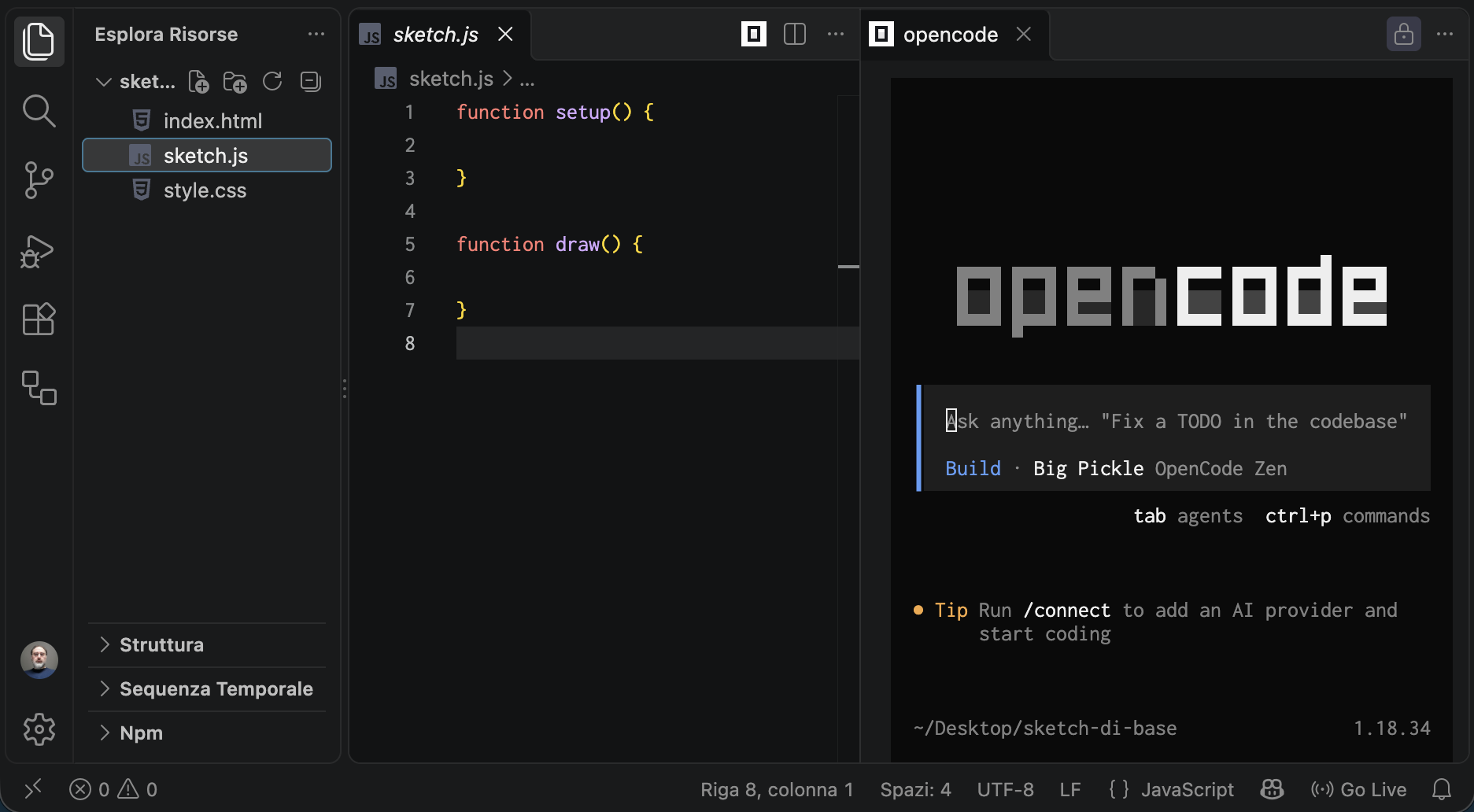Refresh the explorer file tree

pos(272,81)
